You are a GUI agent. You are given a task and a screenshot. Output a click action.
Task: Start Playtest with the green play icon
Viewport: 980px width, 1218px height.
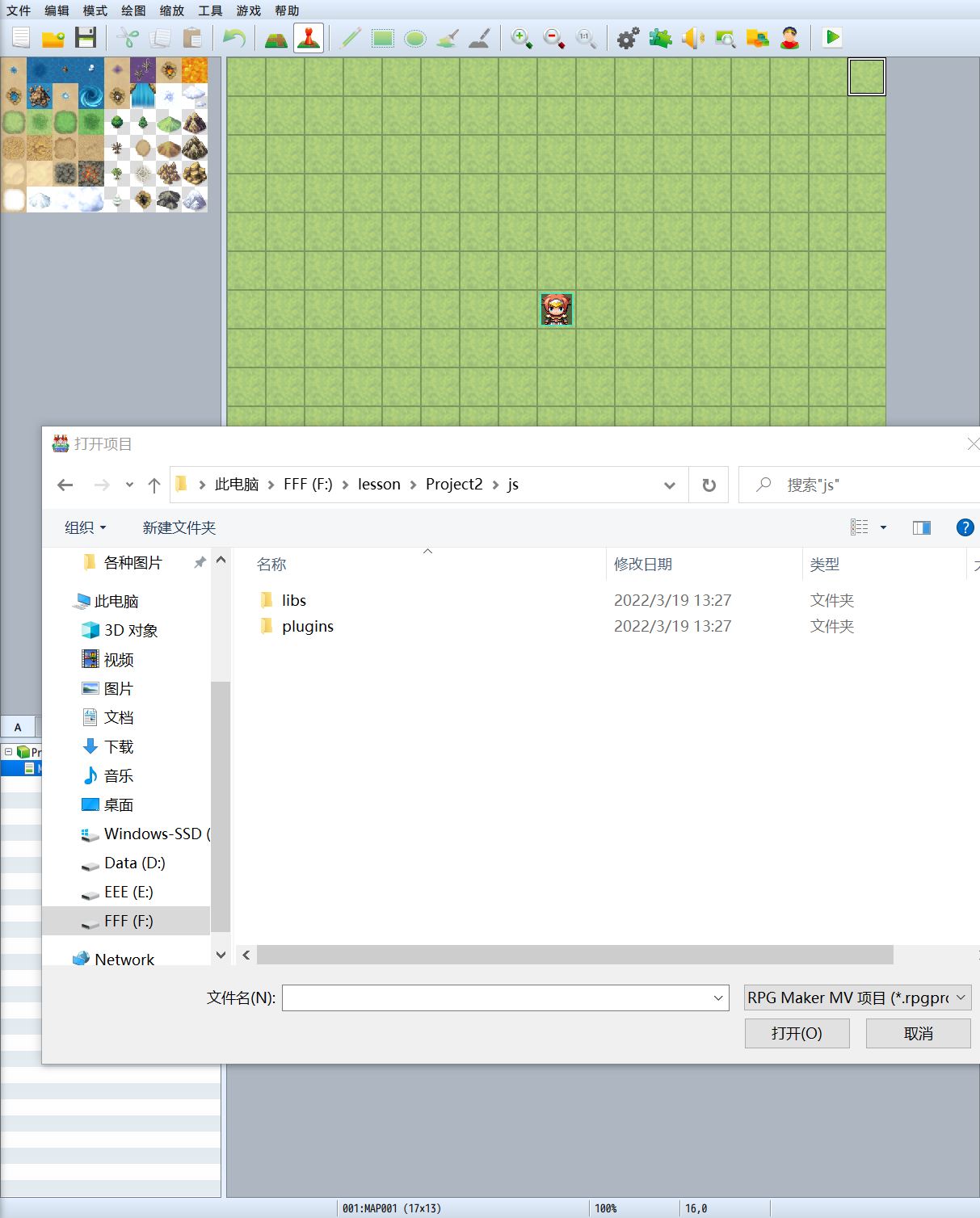coord(832,38)
